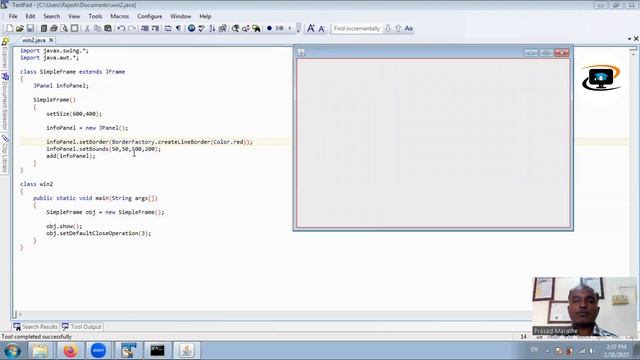Open the Edit menu
640x360 pixels.
[x=30, y=16]
